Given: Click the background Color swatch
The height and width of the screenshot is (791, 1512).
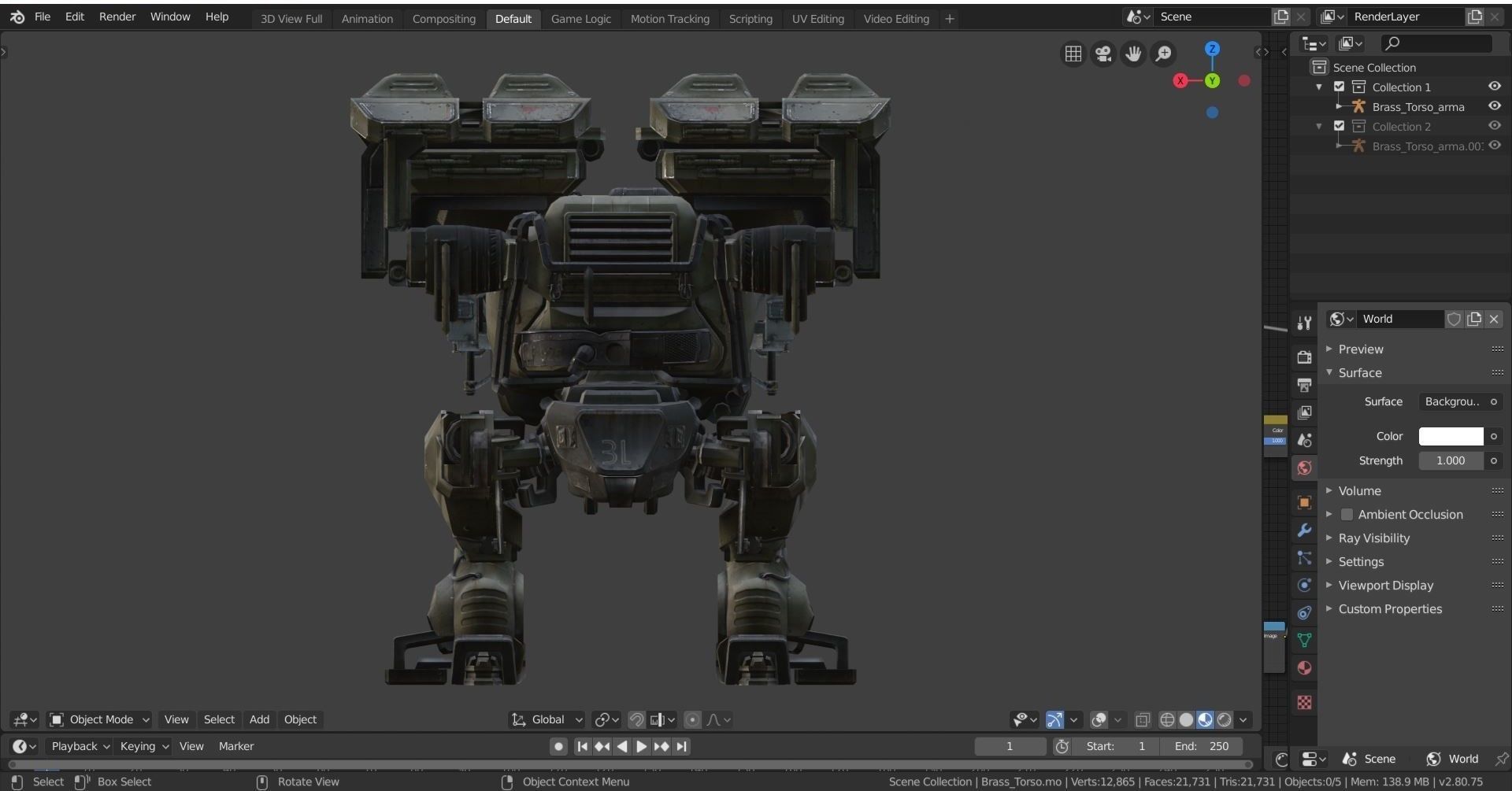Looking at the screenshot, I should coord(1451,436).
